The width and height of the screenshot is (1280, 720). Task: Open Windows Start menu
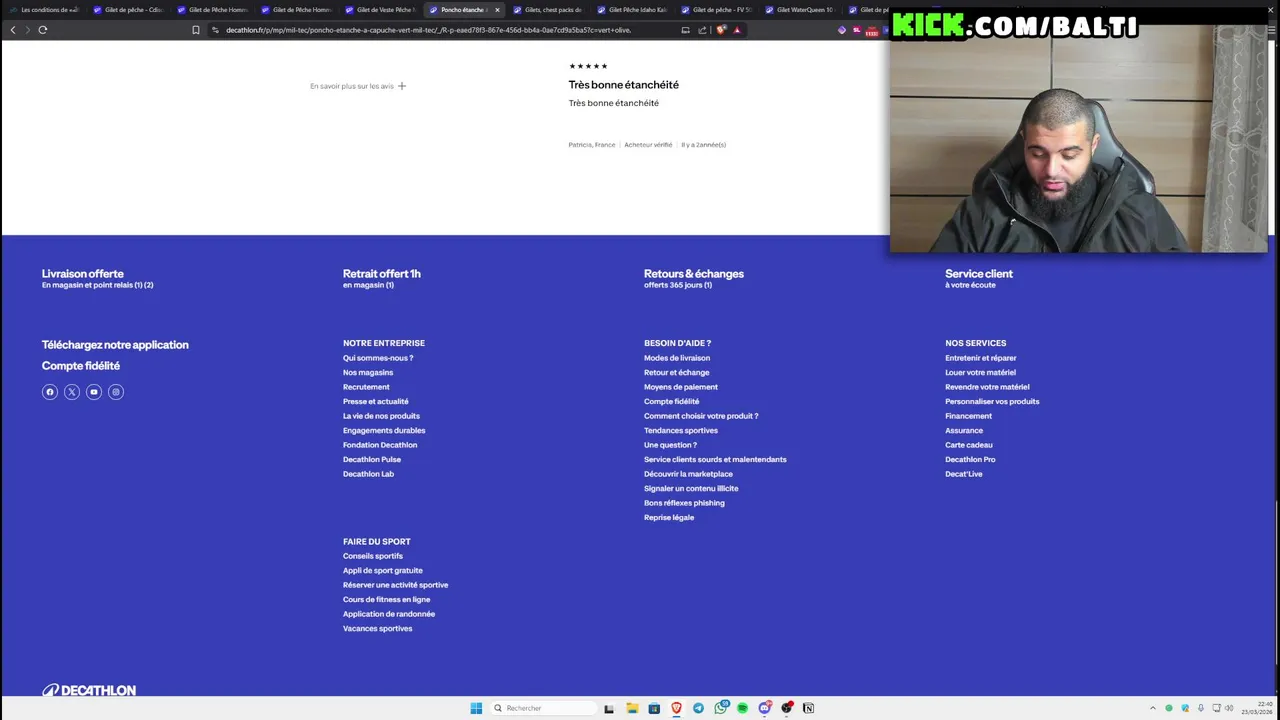pos(476,708)
